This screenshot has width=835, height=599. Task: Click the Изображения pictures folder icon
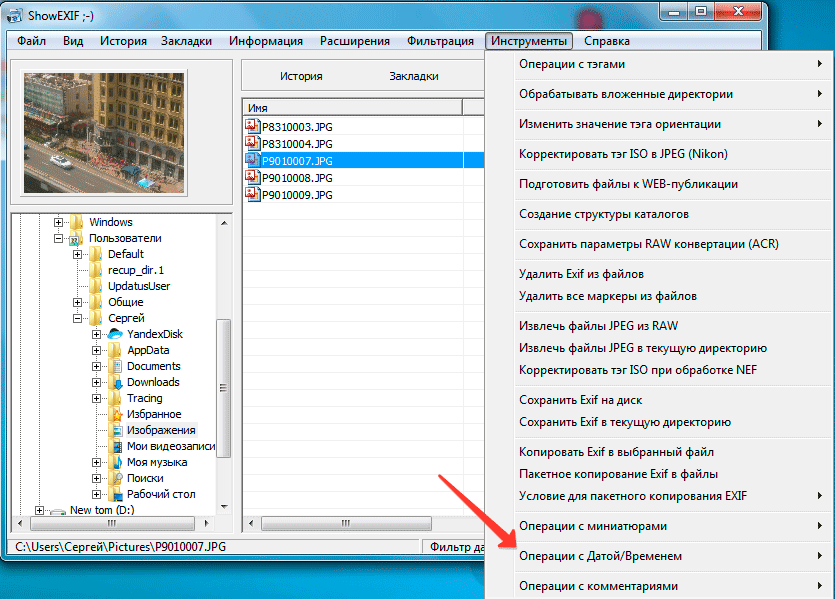click(117, 430)
